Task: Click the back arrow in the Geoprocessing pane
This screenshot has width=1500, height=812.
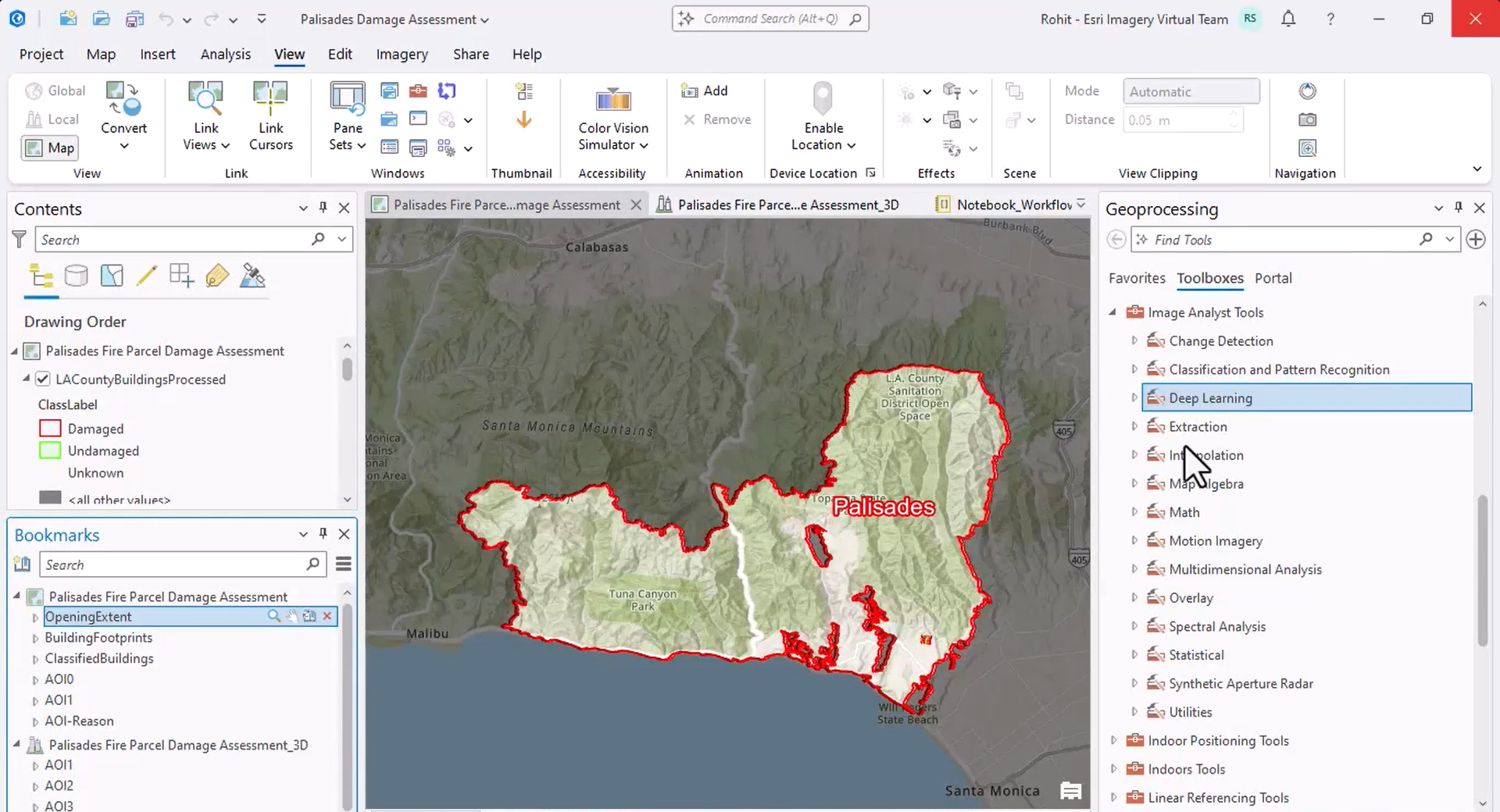Action: pos(1116,239)
